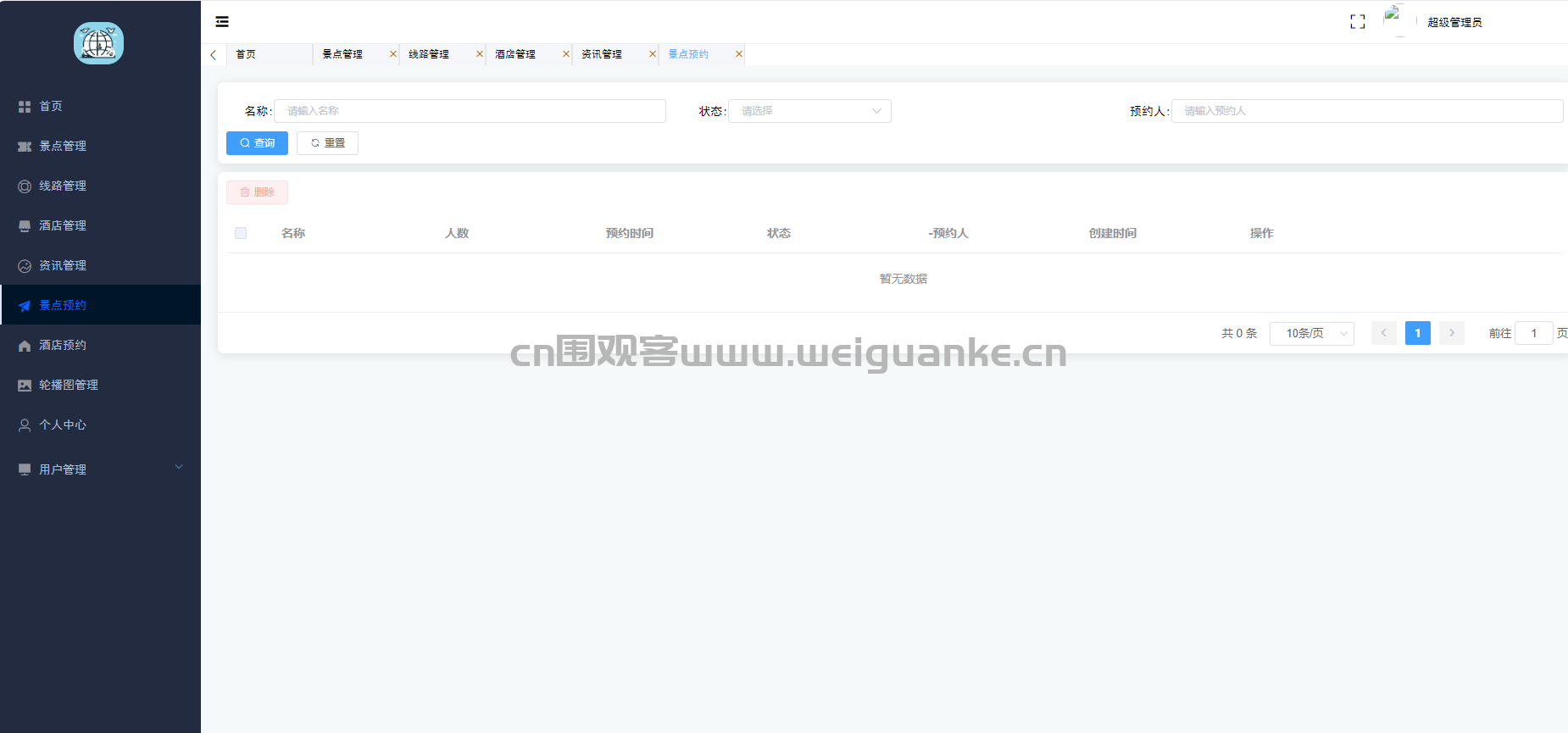Click the 名称 input field
This screenshot has width=1568, height=733.
pyautogui.click(x=470, y=111)
